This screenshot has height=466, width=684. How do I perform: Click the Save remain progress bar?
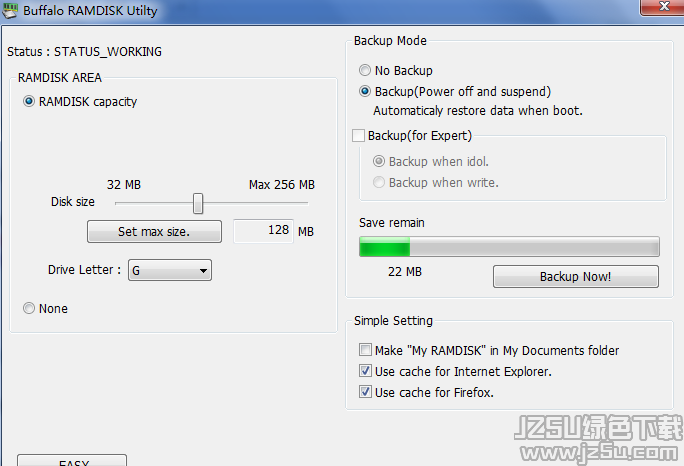[509, 247]
